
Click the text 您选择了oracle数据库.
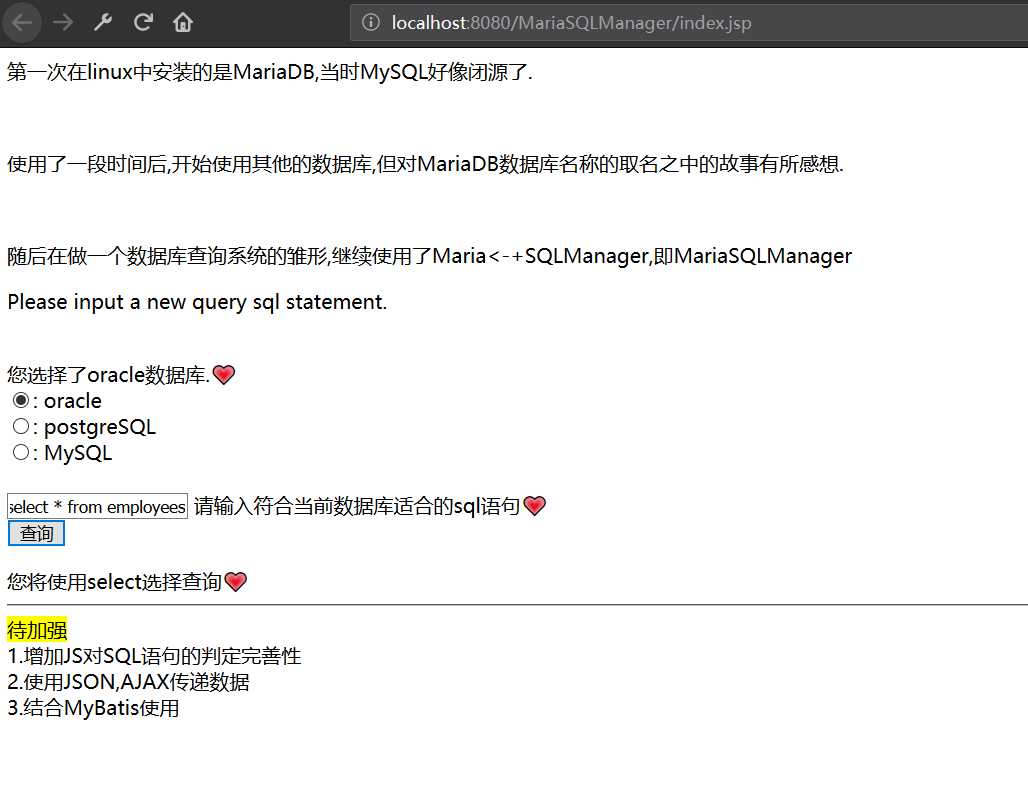(x=109, y=375)
